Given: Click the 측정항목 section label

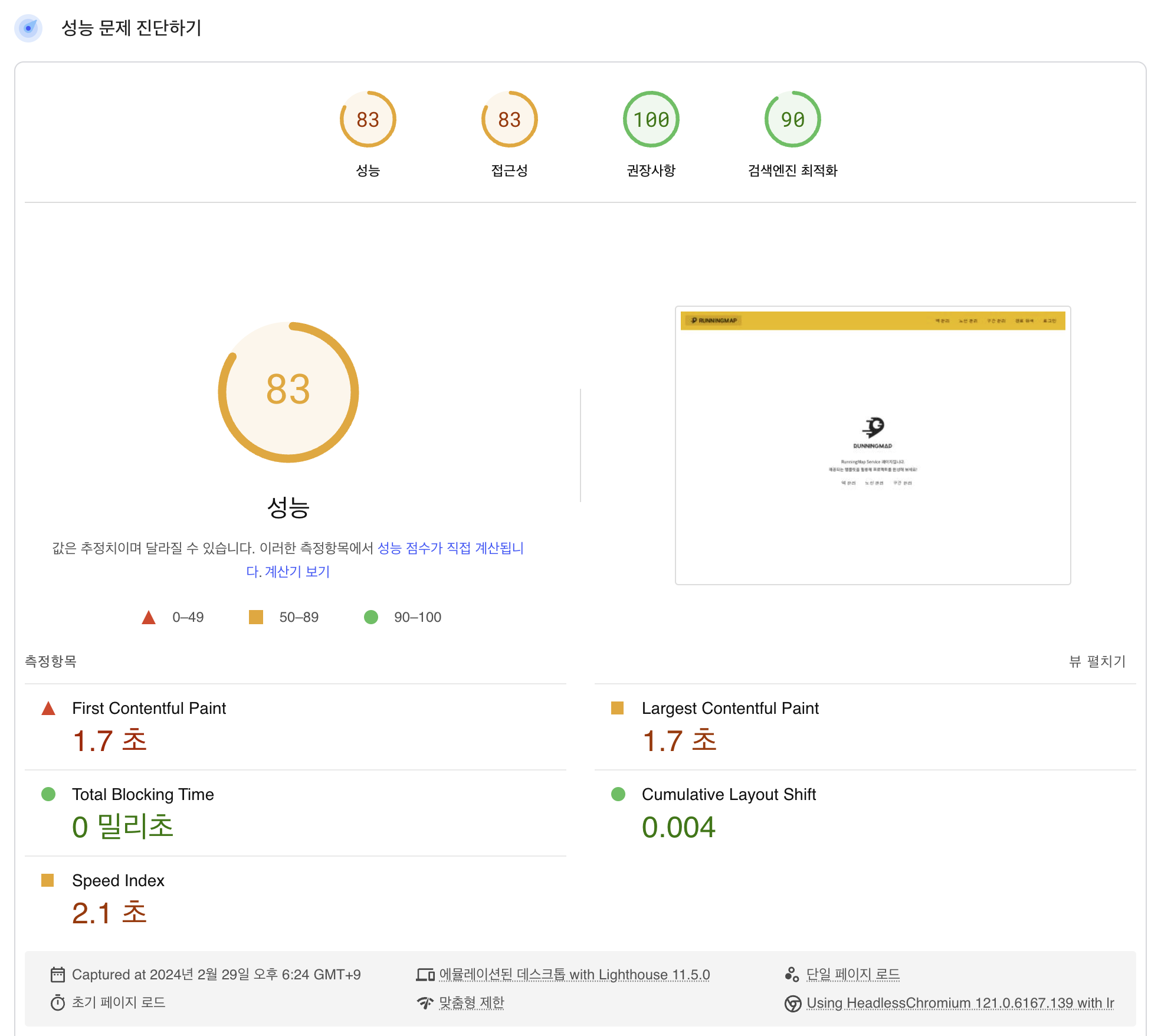Looking at the screenshot, I should (x=51, y=661).
